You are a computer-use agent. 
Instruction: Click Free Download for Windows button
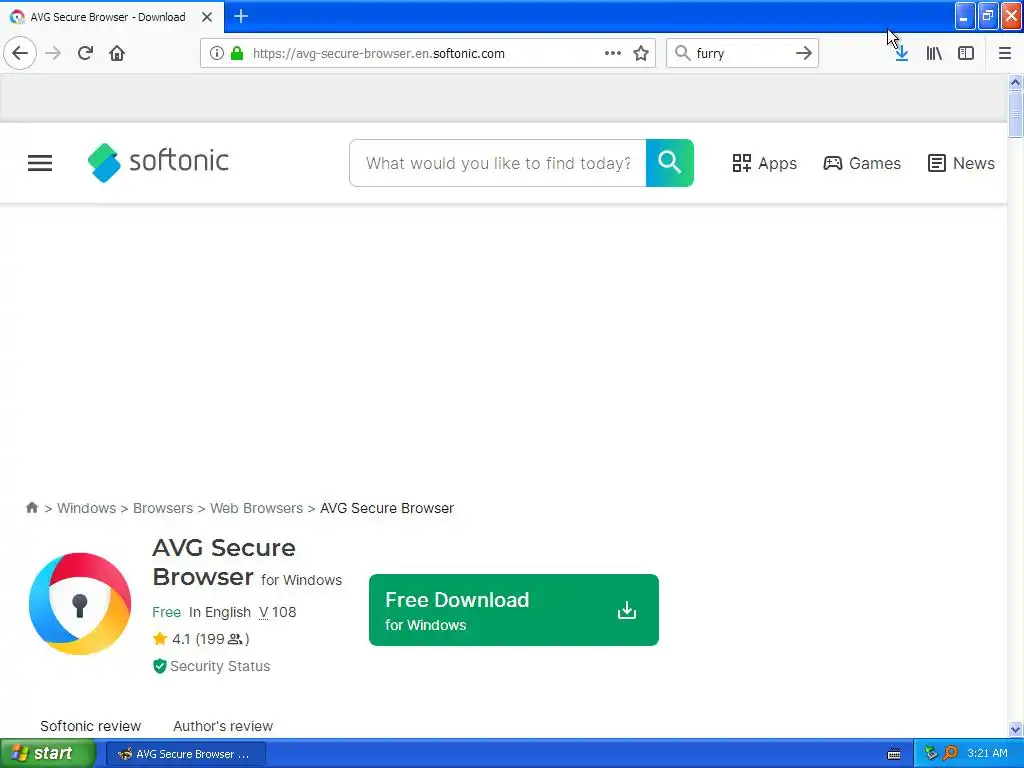coord(513,610)
